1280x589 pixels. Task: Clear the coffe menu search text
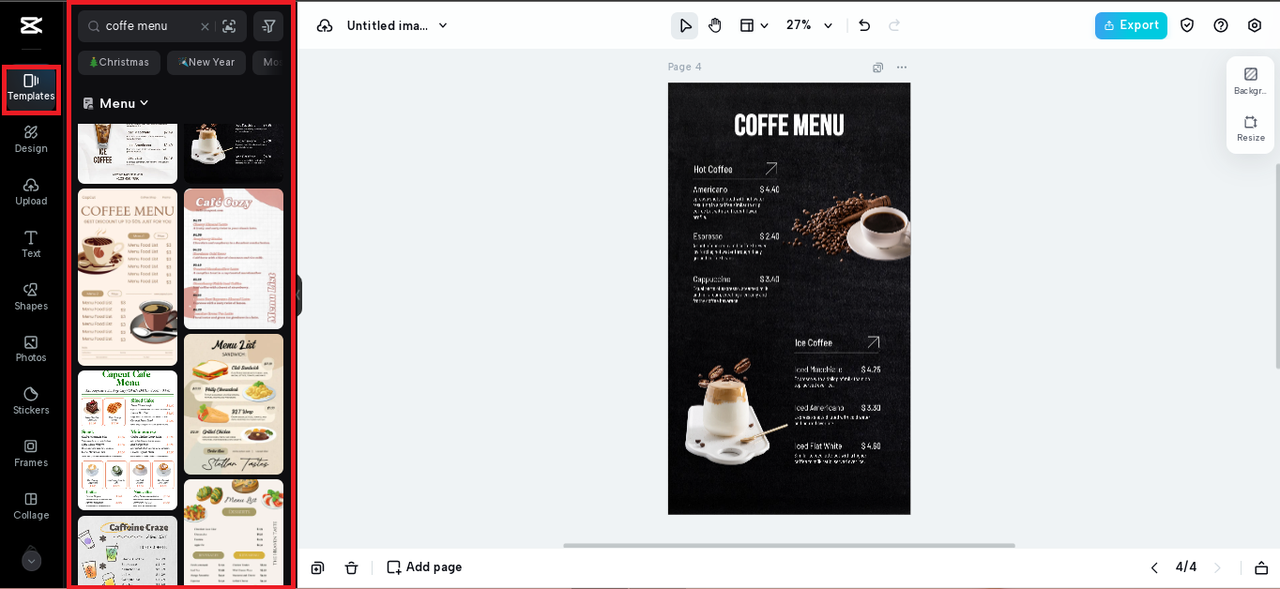[205, 26]
